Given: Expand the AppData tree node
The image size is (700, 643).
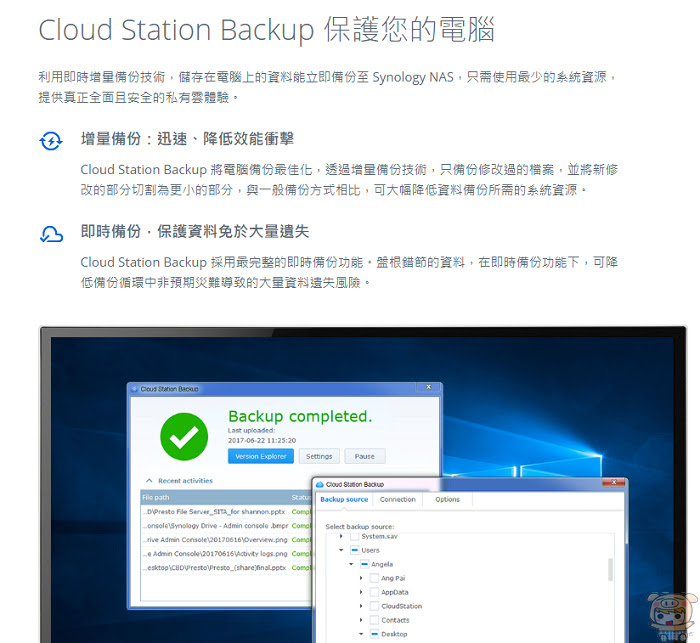Looking at the screenshot, I should click(x=361, y=592).
